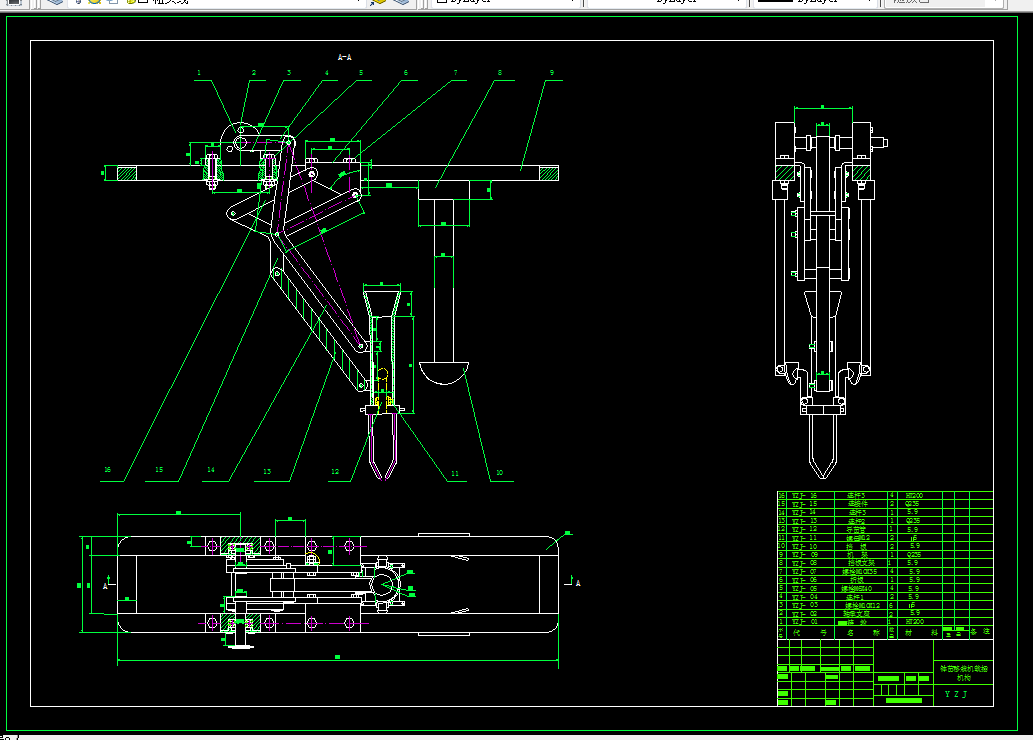Select the A-A section view title

345,57
